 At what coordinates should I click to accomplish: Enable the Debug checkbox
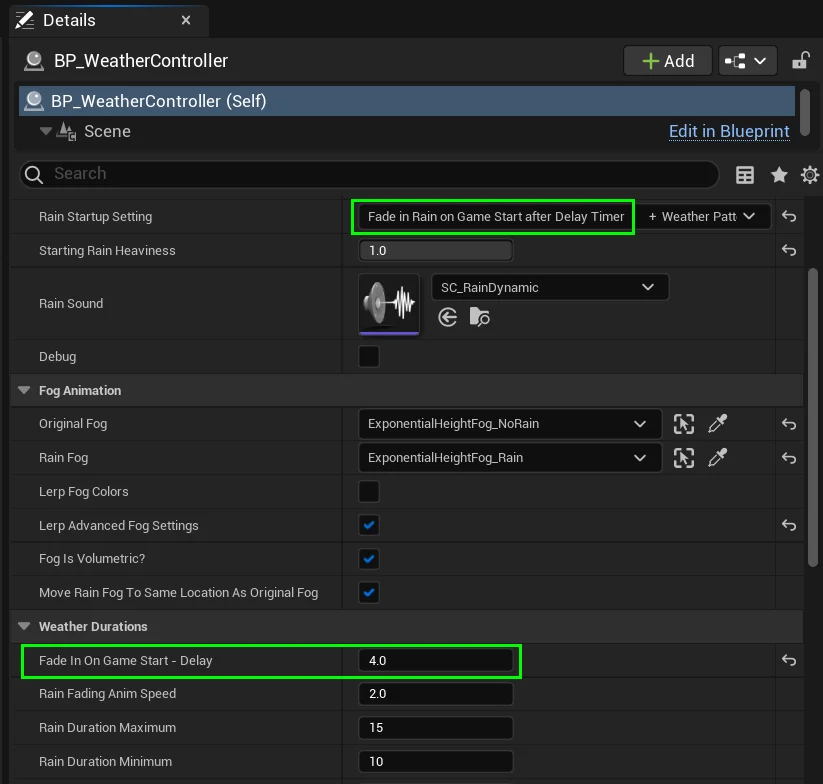[x=369, y=356]
